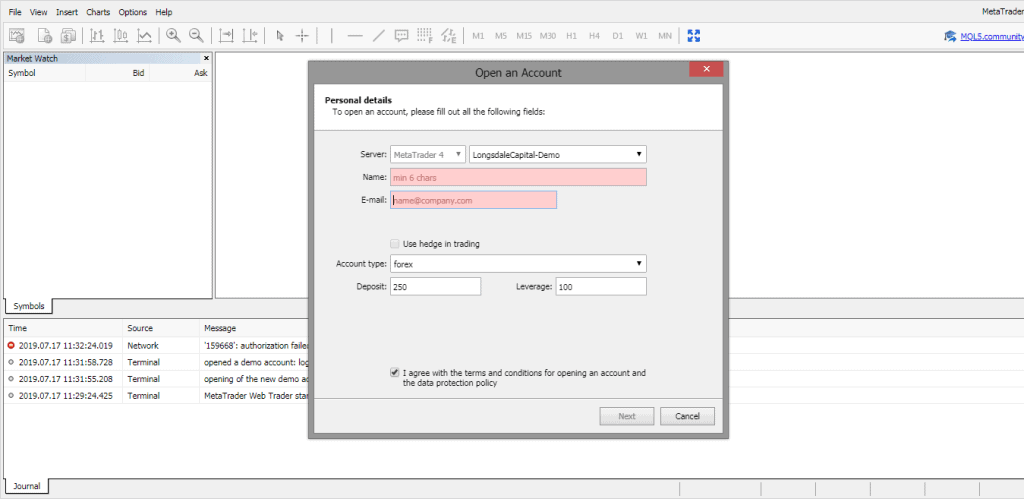The width and height of the screenshot is (1024, 499).
Task: Click the Time column header in Journal
Action: [63, 329]
